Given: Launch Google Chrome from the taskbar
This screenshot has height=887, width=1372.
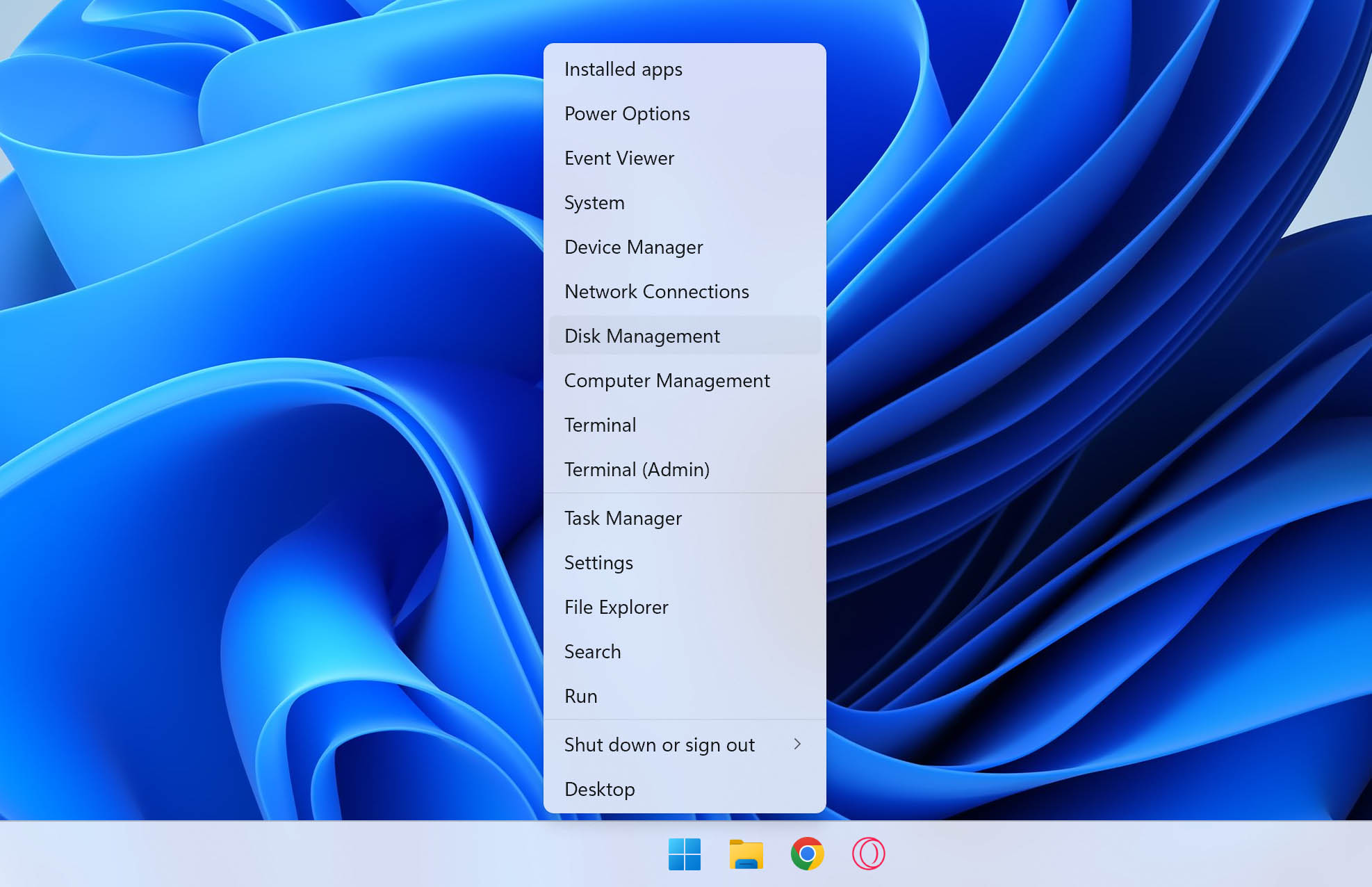Looking at the screenshot, I should 807,854.
